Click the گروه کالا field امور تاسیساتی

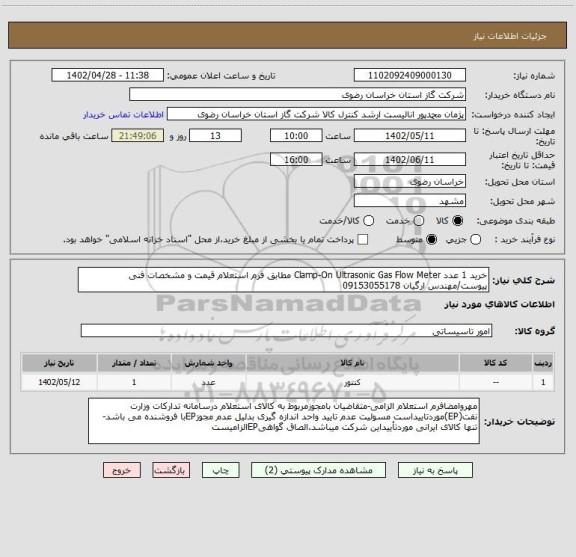286,331
